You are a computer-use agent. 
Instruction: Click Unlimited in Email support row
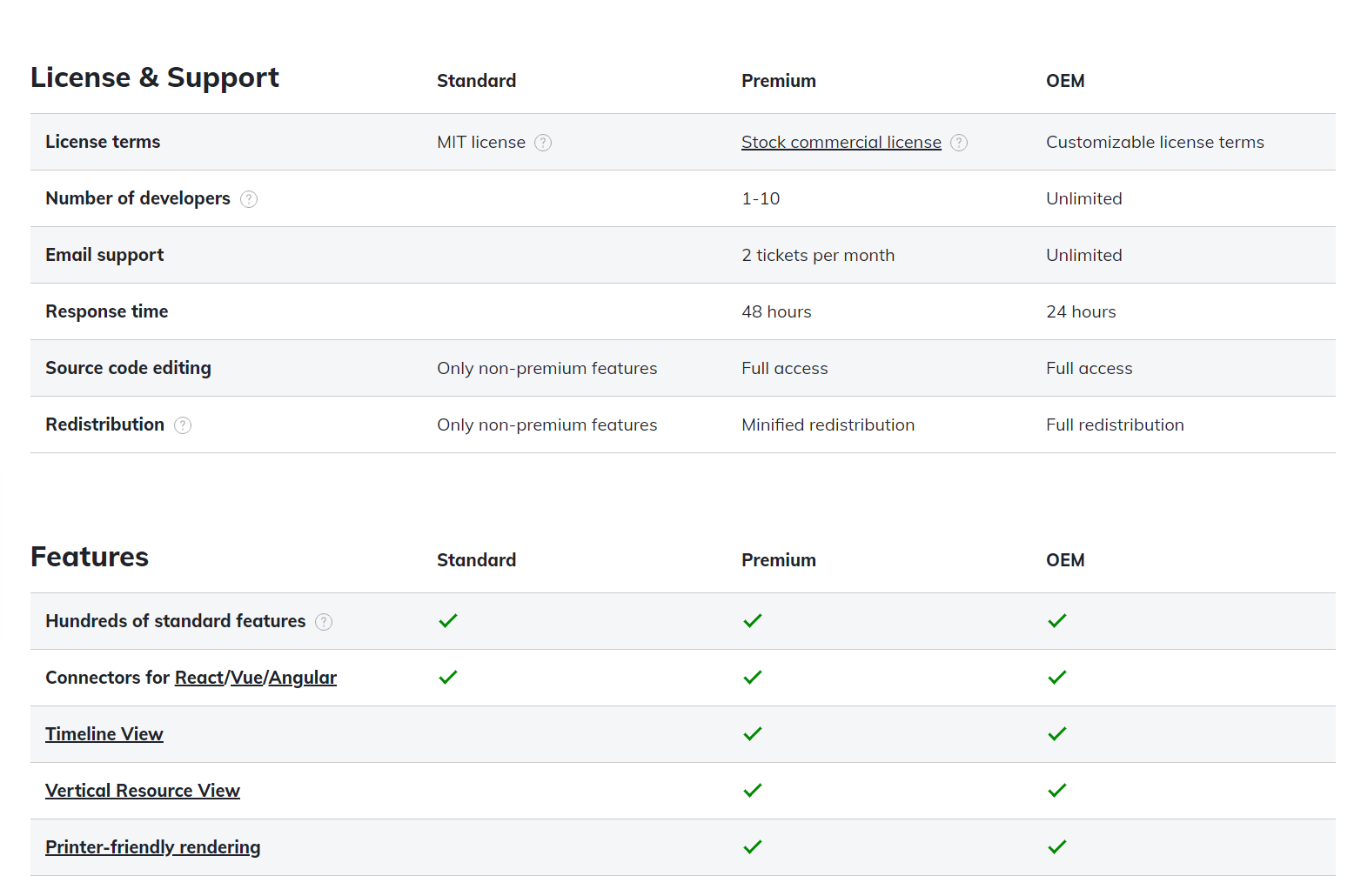pyautogui.click(x=1084, y=256)
